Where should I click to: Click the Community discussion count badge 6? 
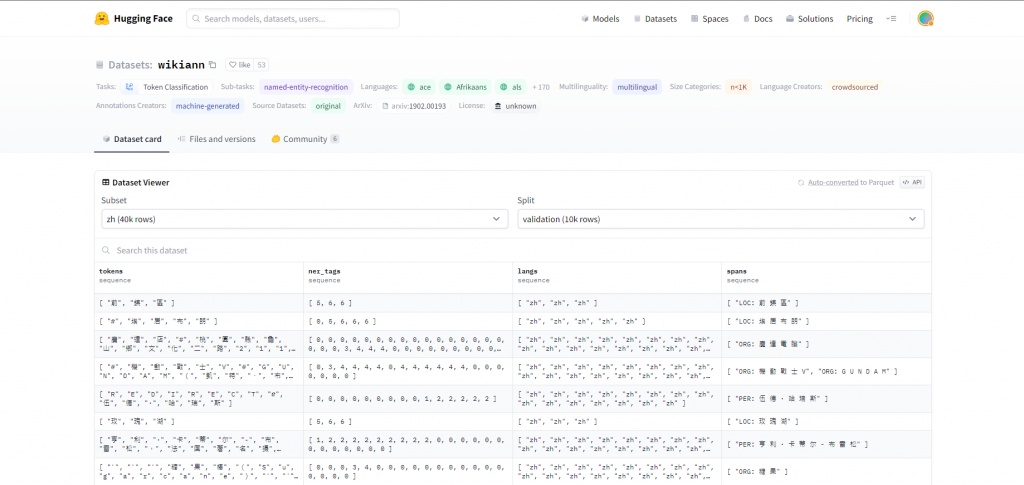(334, 139)
